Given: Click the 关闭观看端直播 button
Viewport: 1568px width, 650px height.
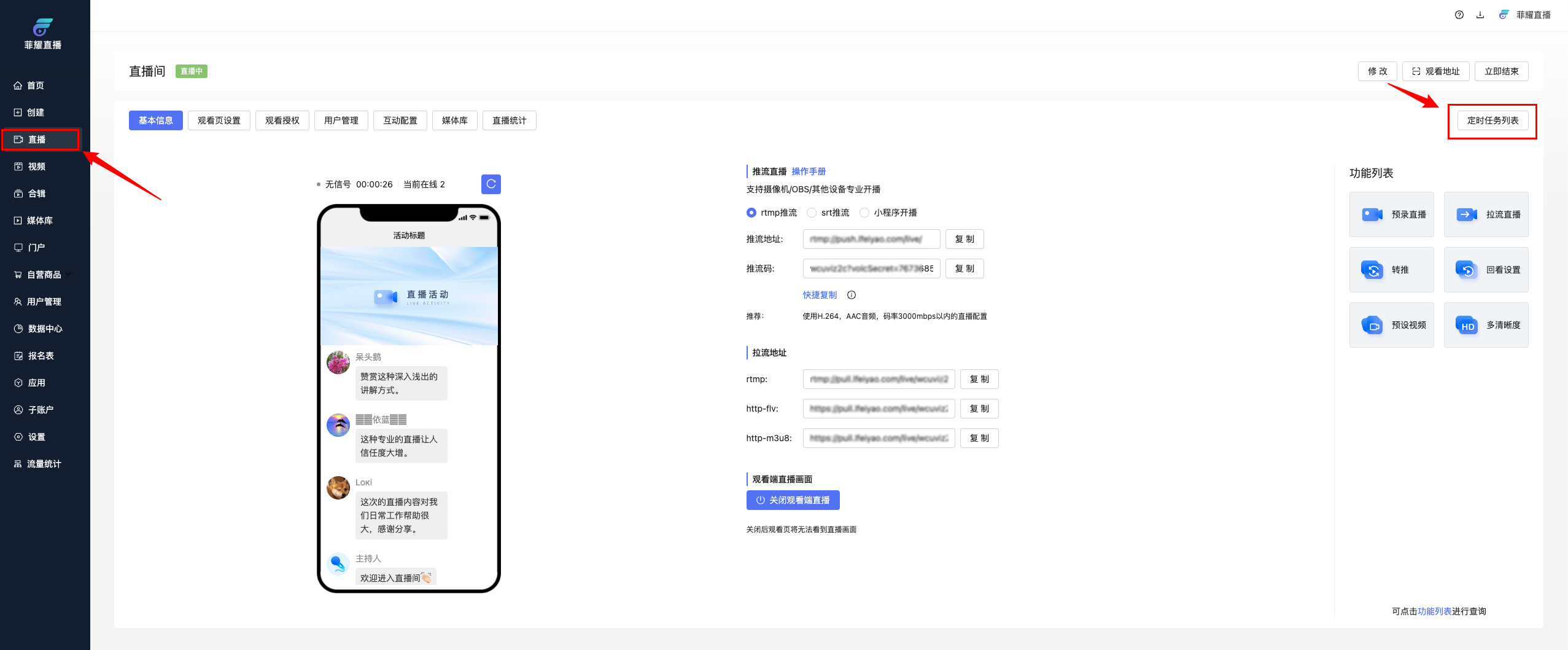Looking at the screenshot, I should (793, 500).
